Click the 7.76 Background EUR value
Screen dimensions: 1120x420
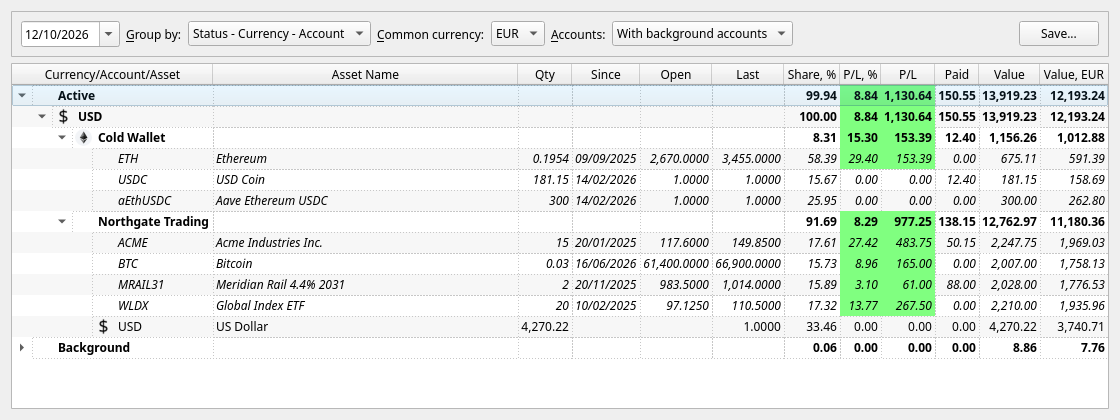click(1074, 348)
